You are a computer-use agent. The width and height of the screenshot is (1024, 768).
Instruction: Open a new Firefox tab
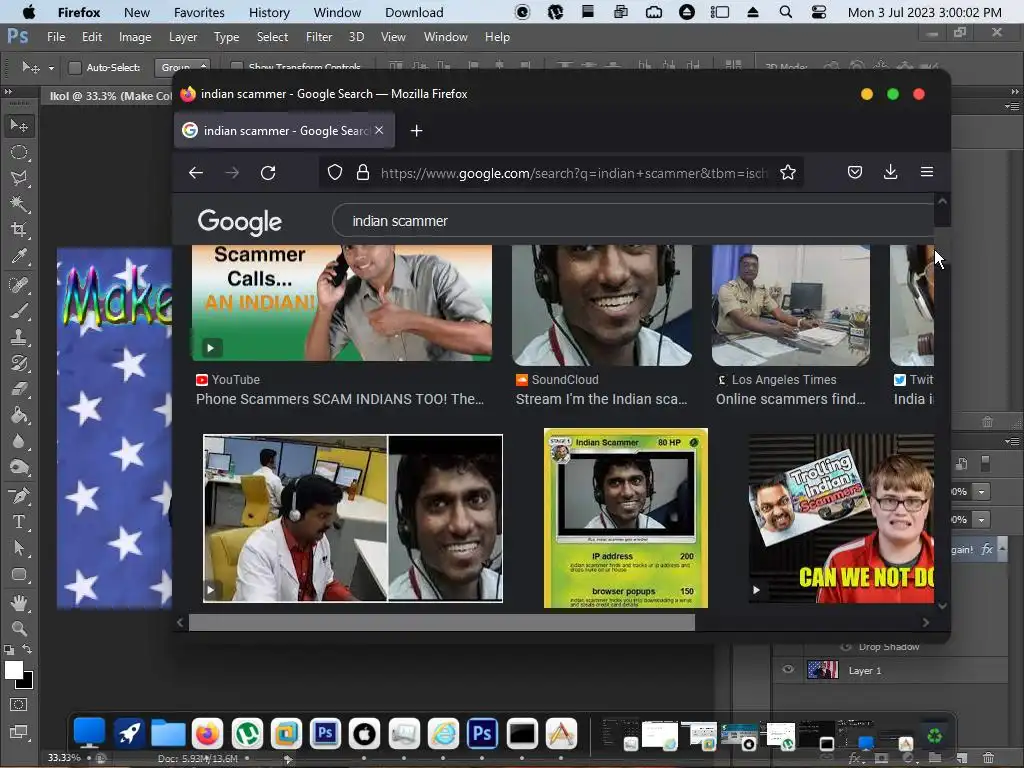[x=417, y=131]
